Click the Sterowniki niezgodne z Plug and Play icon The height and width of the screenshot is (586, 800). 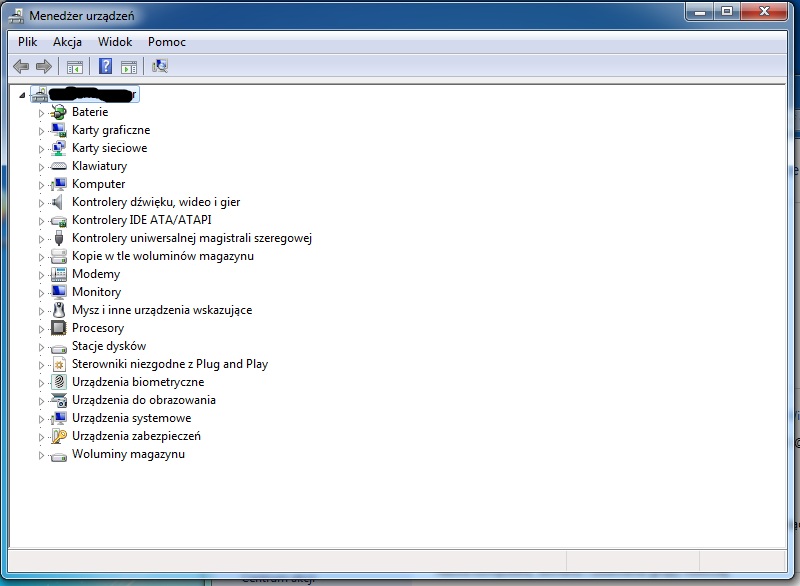point(59,364)
